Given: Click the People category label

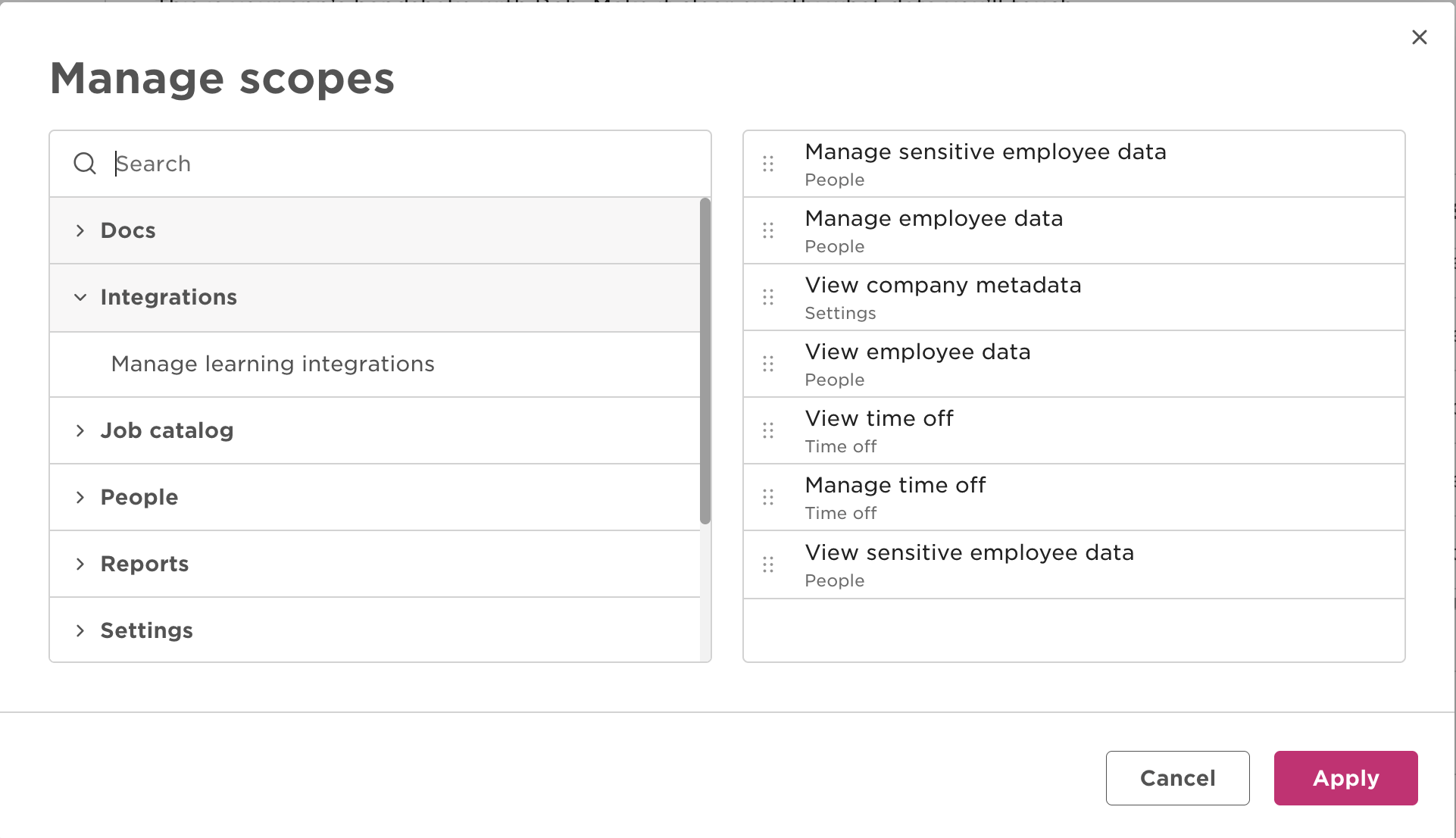Looking at the screenshot, I should click(x=139, y=497).
